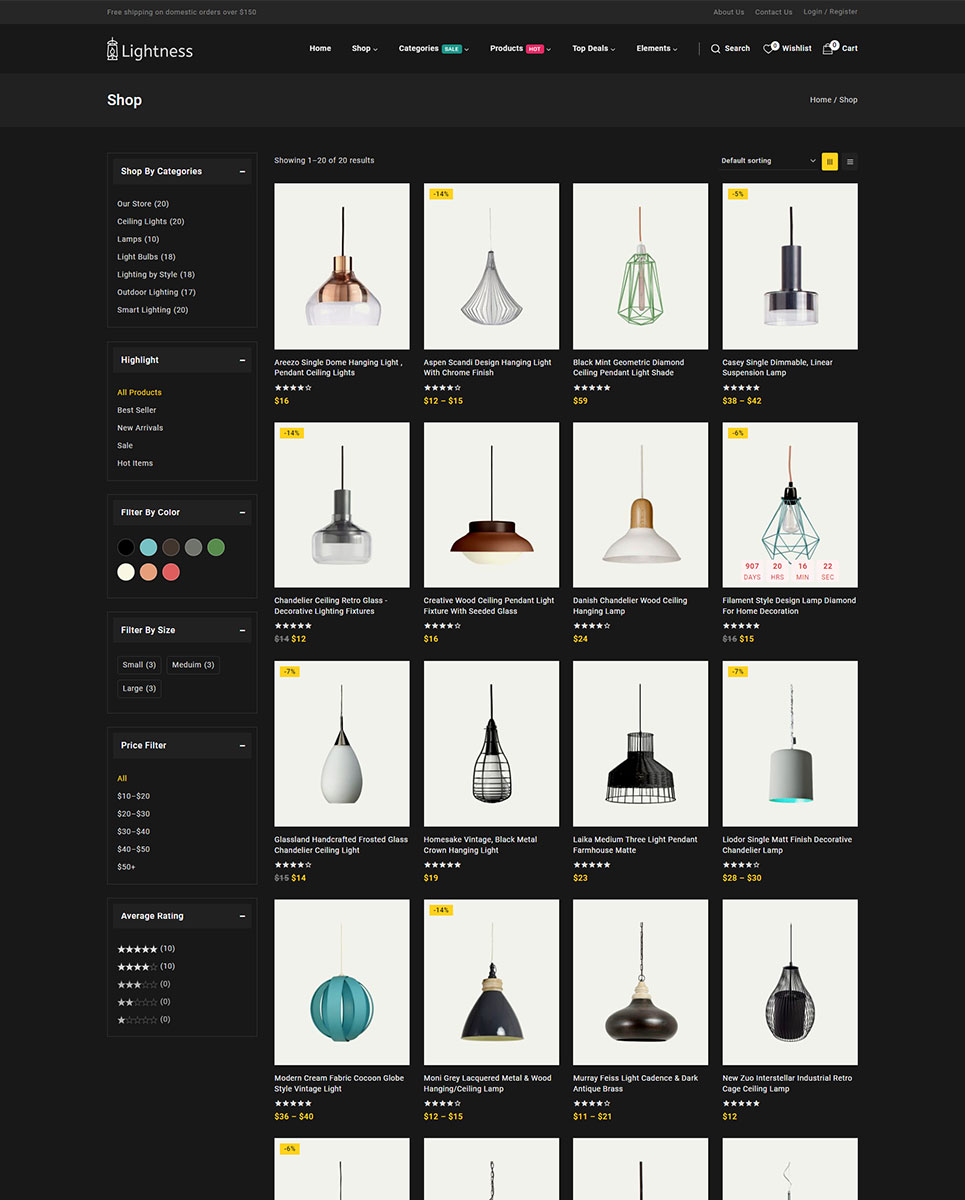Open the shopping Cart bag icon

coord(828,49)
